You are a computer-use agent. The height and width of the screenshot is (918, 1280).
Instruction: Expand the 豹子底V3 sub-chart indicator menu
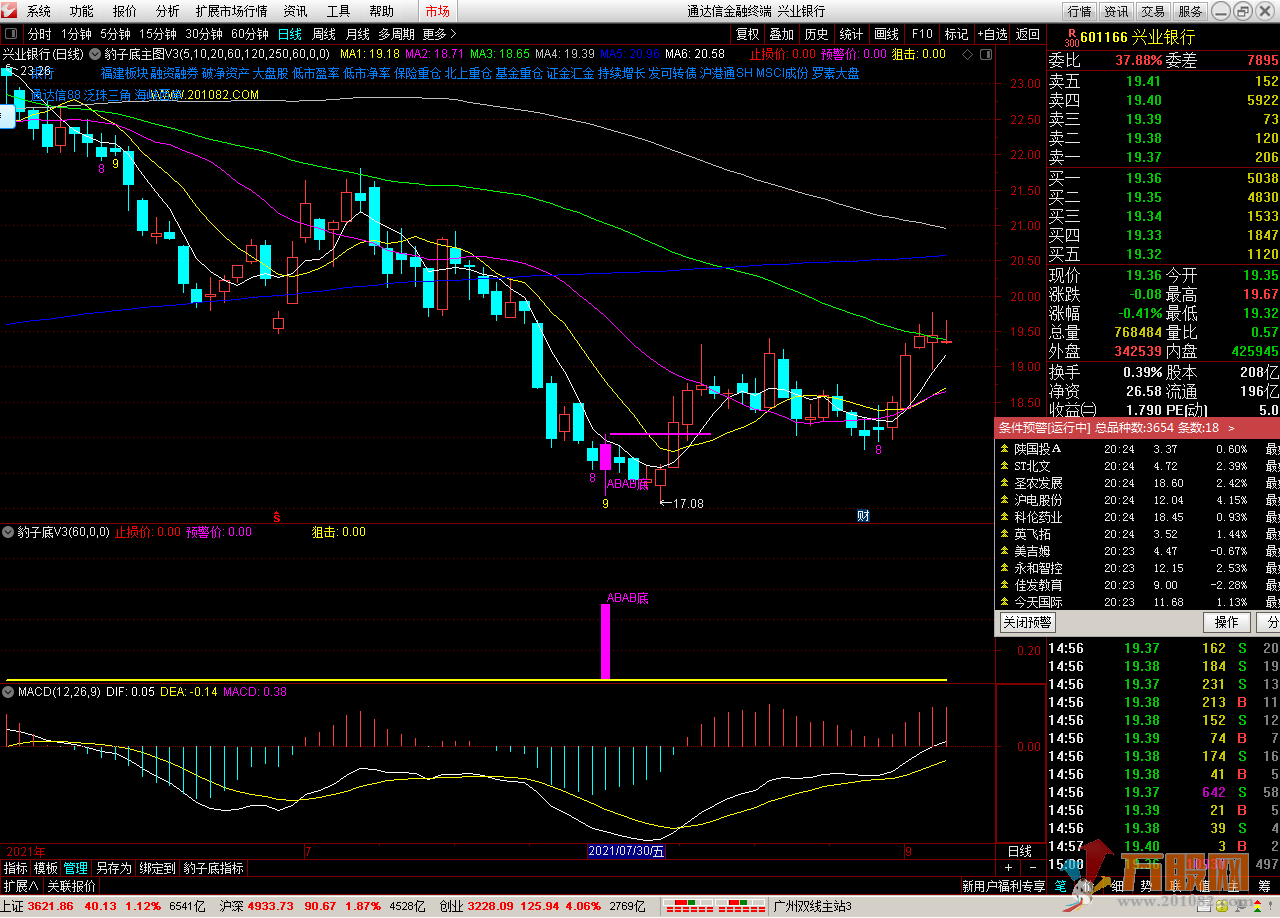click(9, 532)
